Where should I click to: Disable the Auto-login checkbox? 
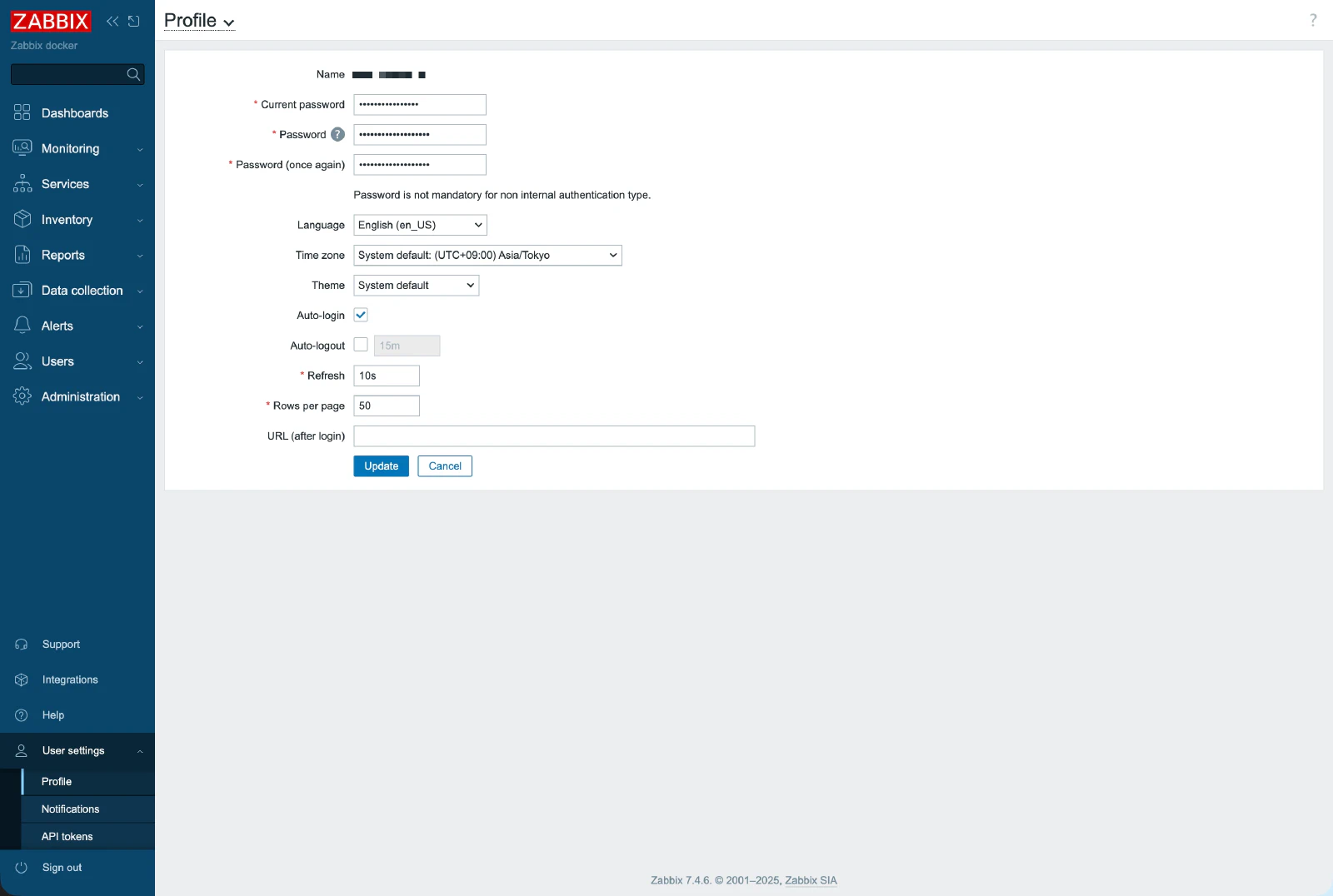tap(361, 315)
